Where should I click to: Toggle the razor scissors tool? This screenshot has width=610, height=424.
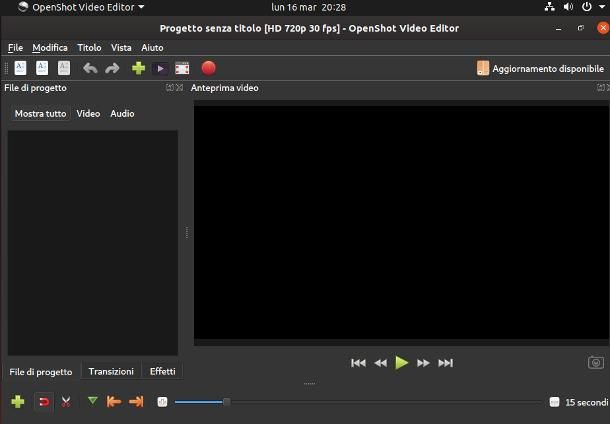click(66, 401)
